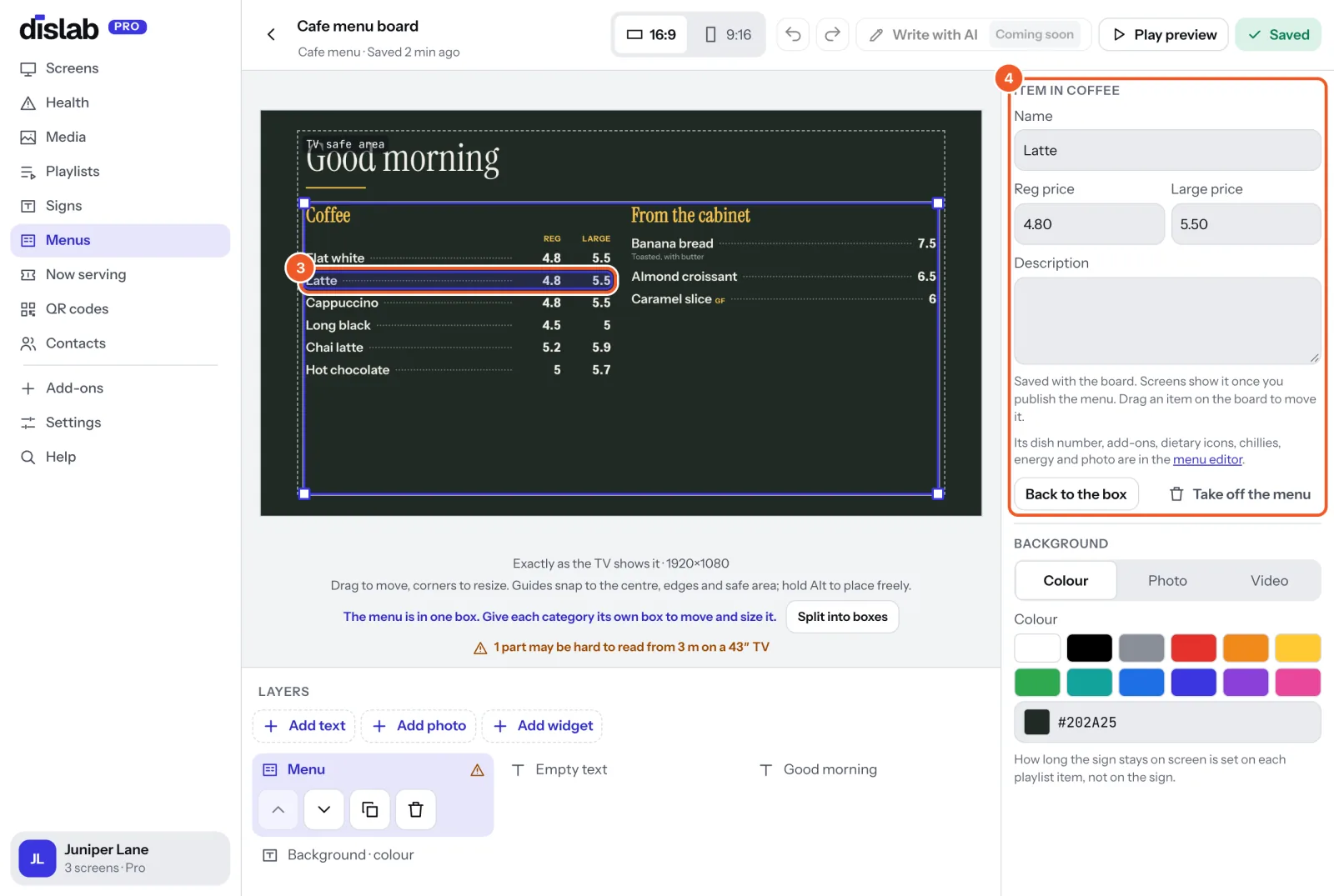Select Background colour layer

pos(372,855)
